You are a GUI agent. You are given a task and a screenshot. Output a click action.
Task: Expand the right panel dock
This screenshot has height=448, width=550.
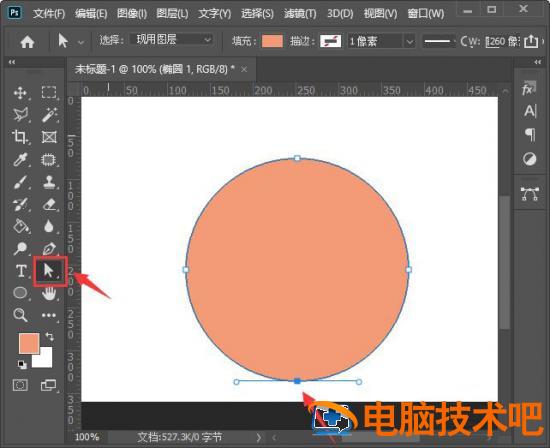coord(538,62)
